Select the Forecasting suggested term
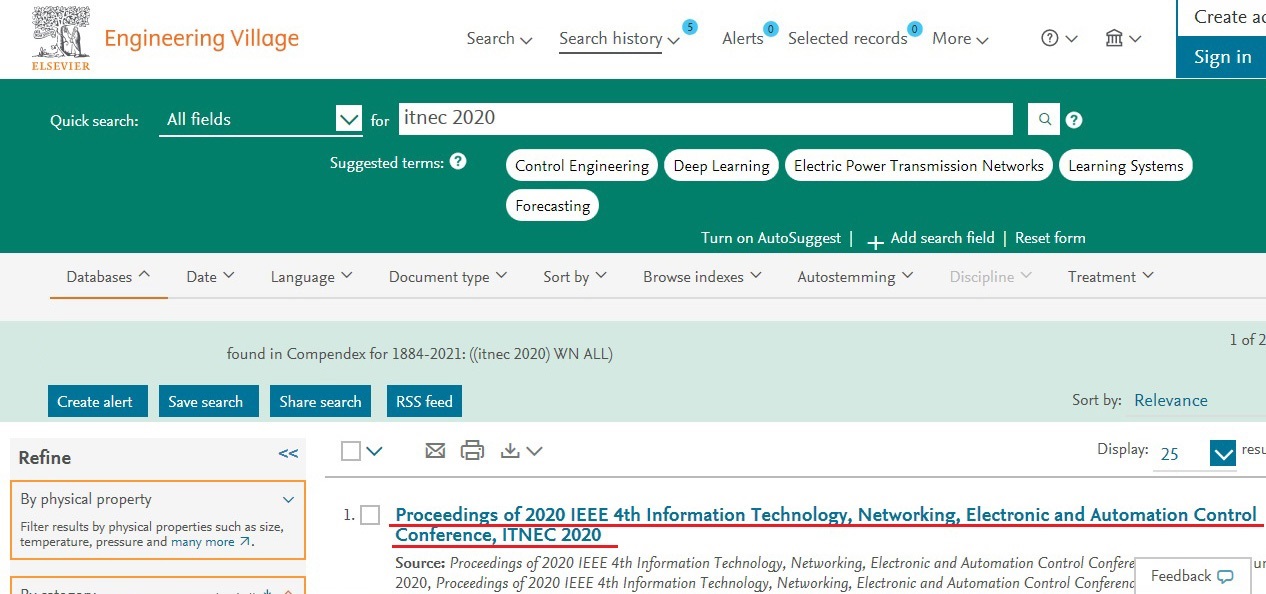The height and width of the screenshot is (594, 1266). coord(552,206)
